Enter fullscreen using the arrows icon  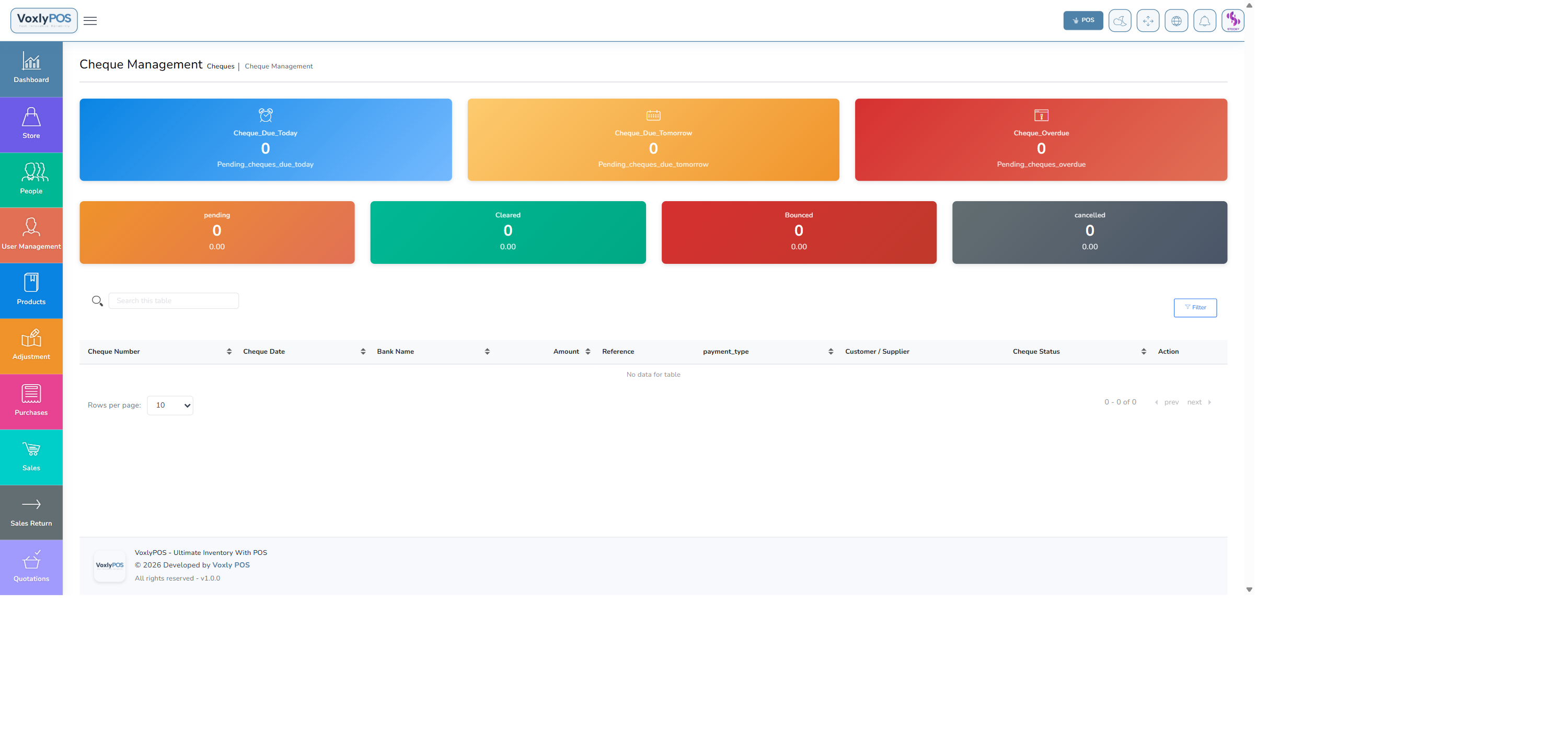(x=1148, y=20)
